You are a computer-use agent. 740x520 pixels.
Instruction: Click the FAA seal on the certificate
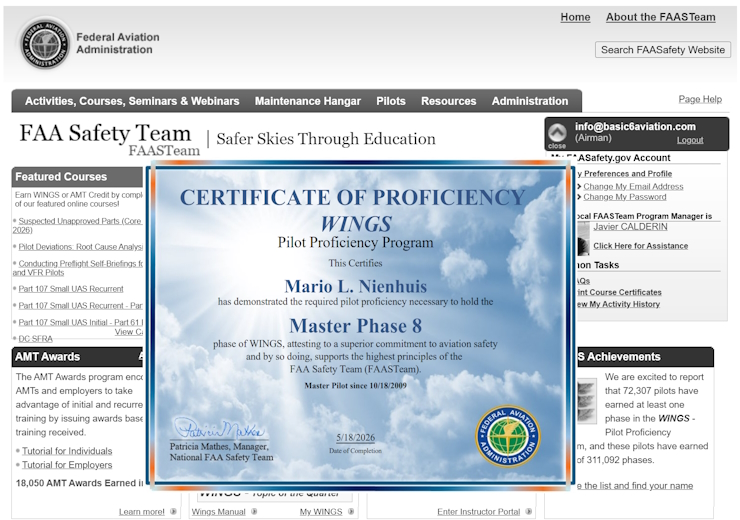tap(508, 436)
